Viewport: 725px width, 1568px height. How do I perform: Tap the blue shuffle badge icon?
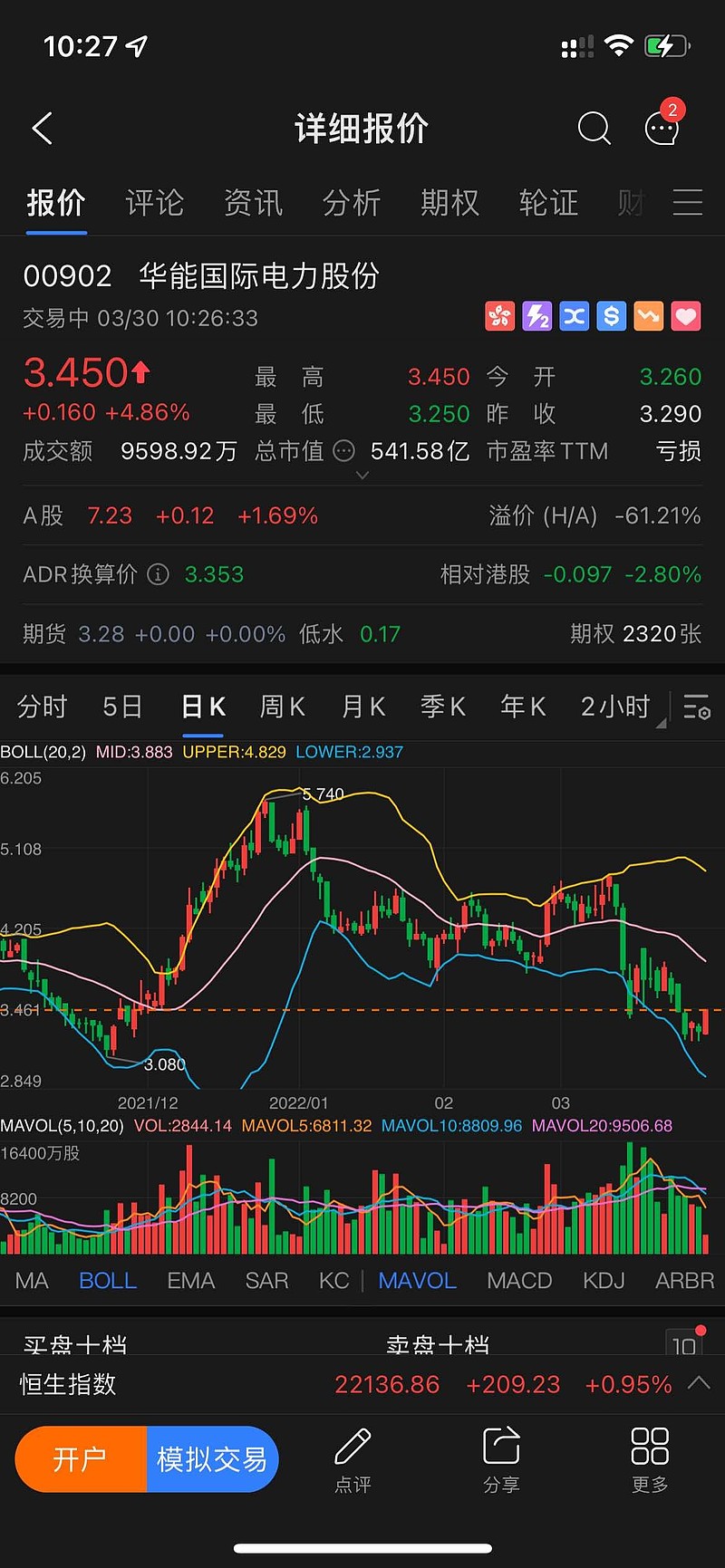(574, 317)
